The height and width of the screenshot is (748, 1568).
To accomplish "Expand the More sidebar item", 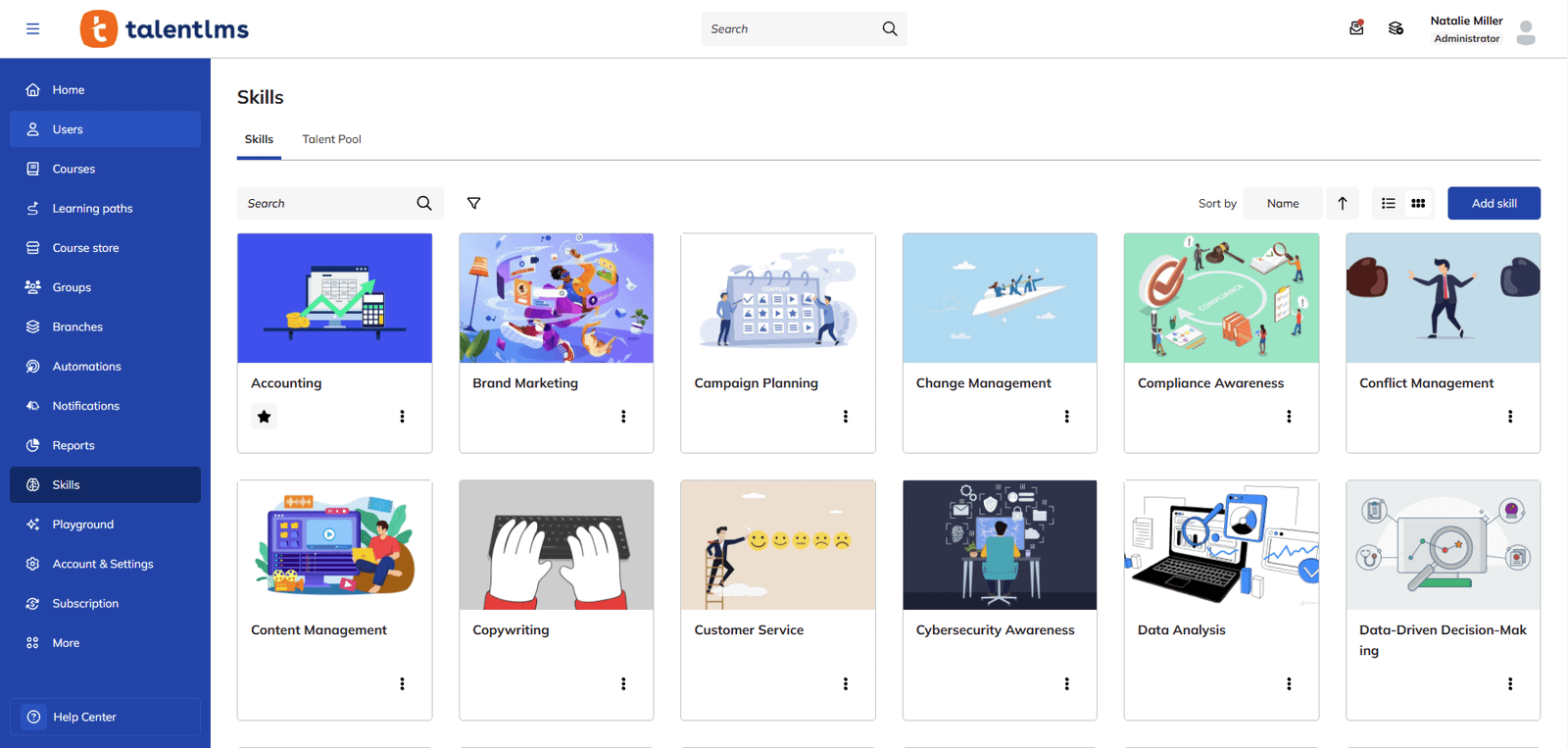I will (105, 643).
